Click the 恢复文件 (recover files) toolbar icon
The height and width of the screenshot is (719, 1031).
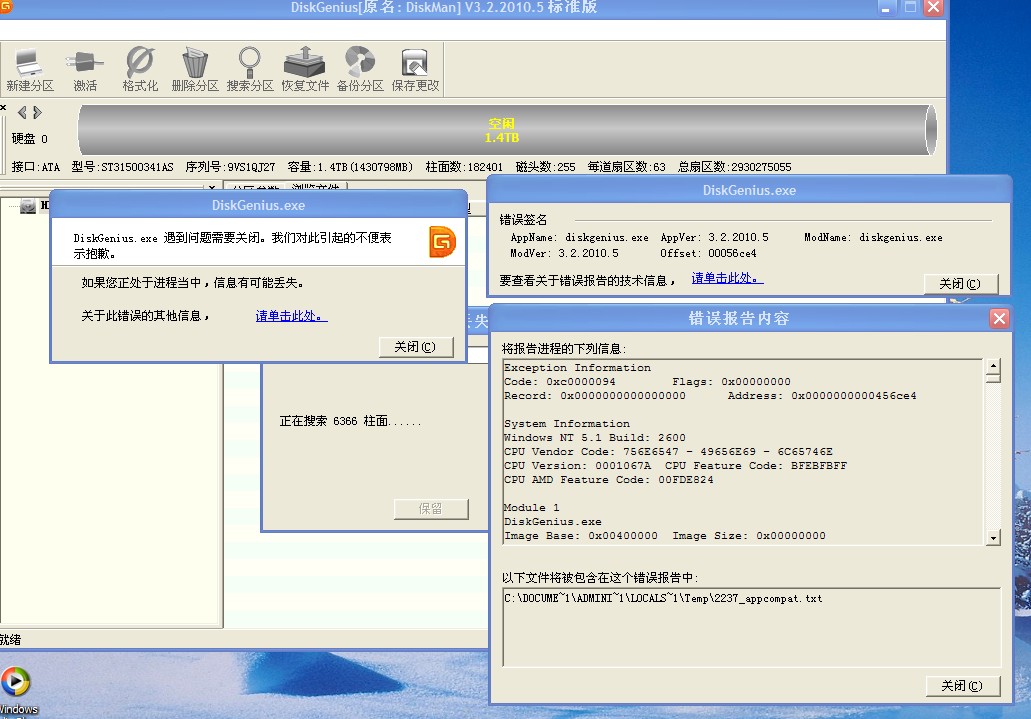[x=305, y=70]
